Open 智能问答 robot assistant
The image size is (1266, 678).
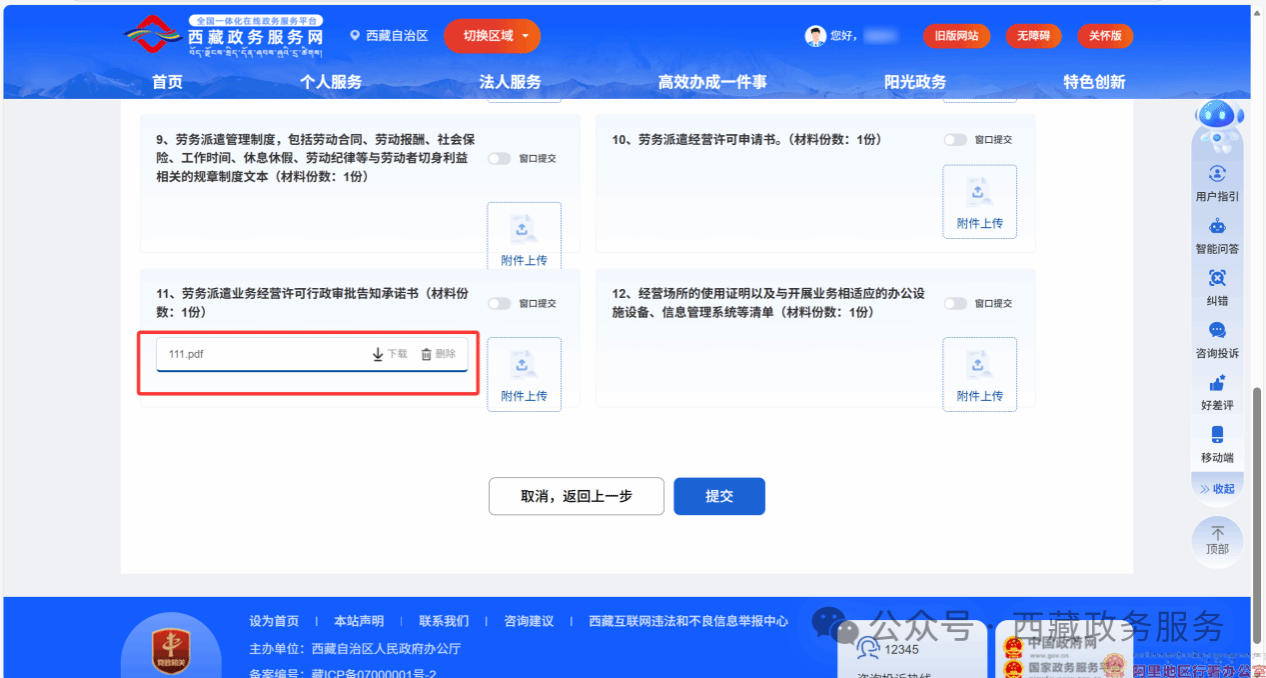[1217, 227]
